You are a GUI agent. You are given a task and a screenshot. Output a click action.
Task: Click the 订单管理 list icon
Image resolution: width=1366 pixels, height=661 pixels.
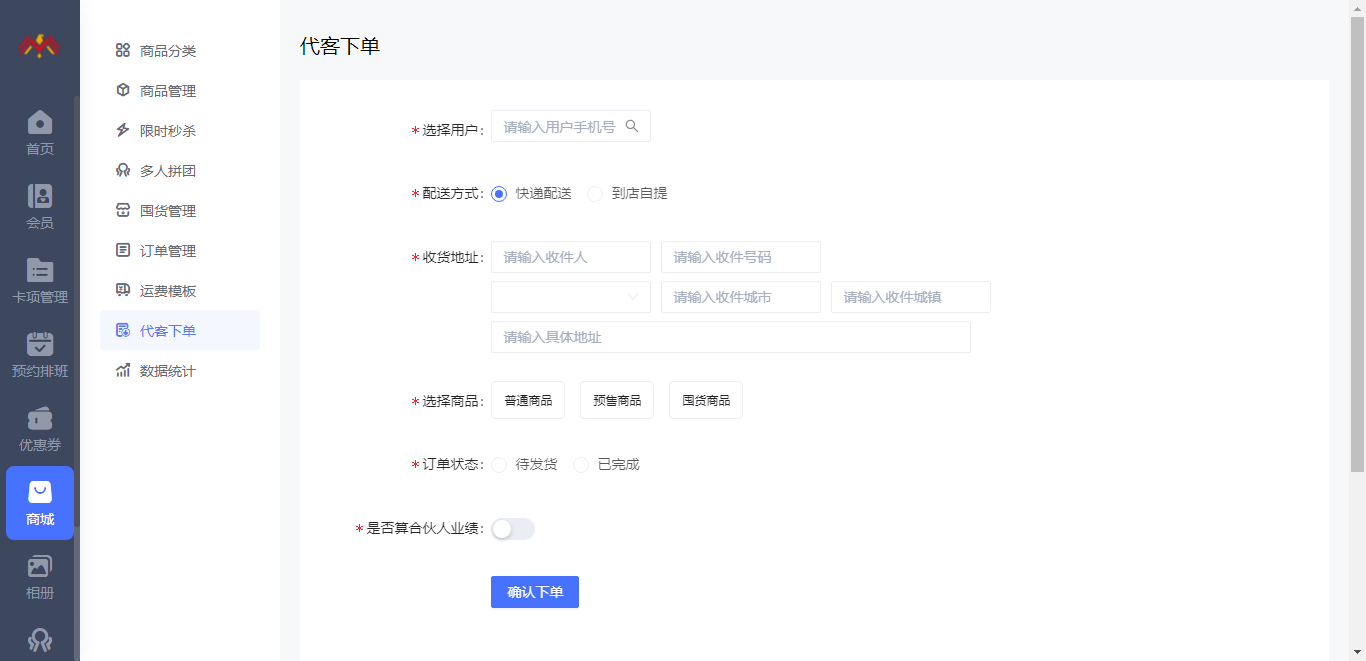(123, 250)
